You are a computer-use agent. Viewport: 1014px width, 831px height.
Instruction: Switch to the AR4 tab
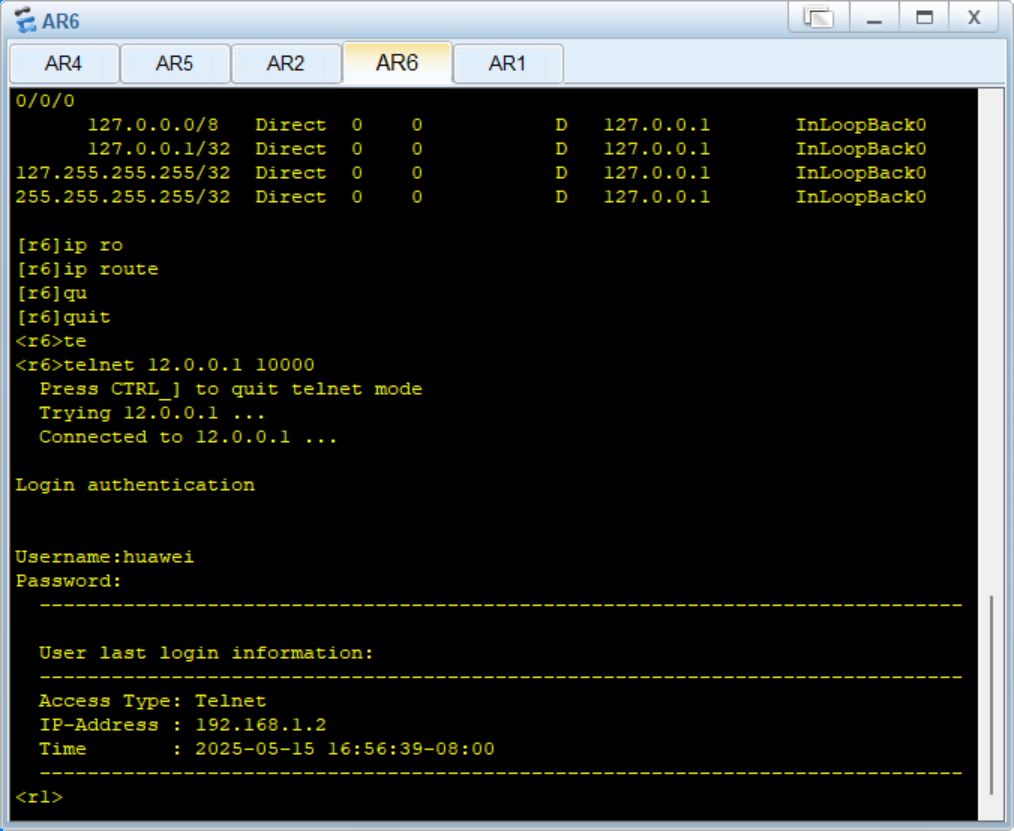[x=64, y=63]
